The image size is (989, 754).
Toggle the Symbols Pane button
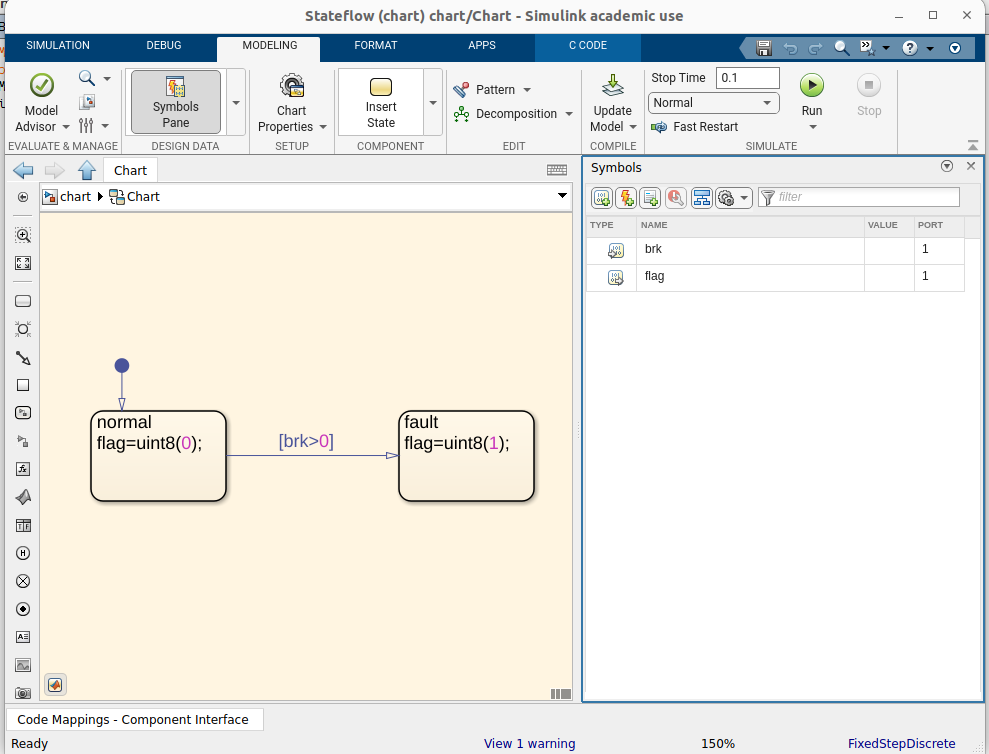[x=176, y=102]
